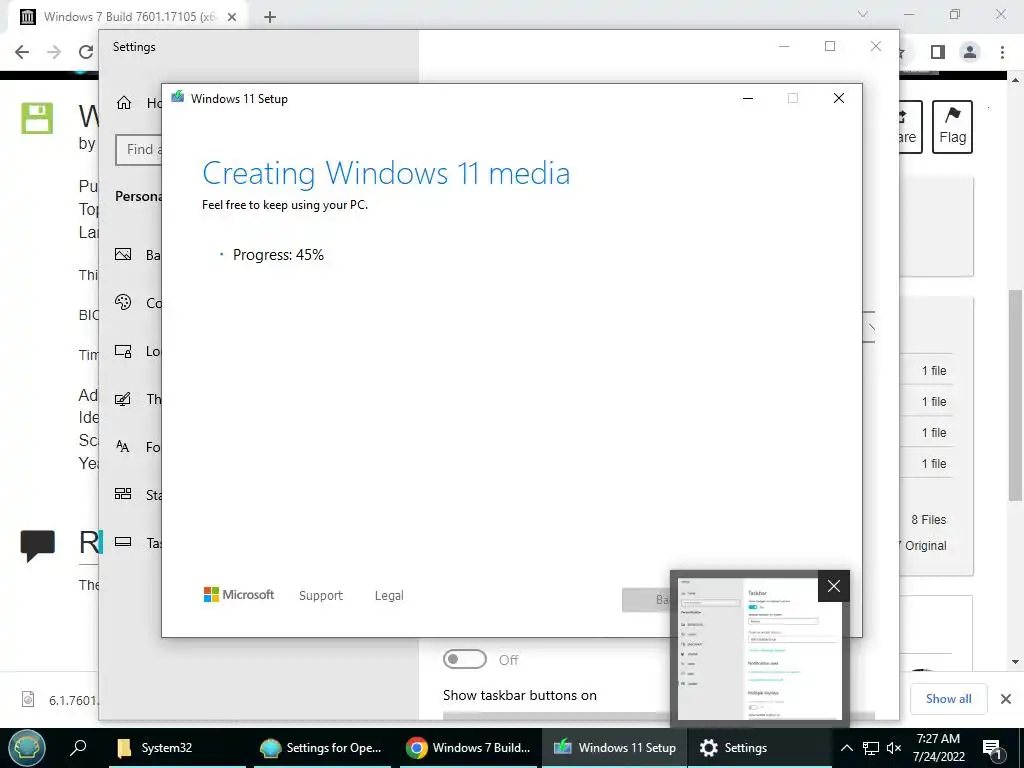The width and height of the screenshot is (1024, 768).
Task: Open Chrome three-dot menu
Action: coord(1002,52)
